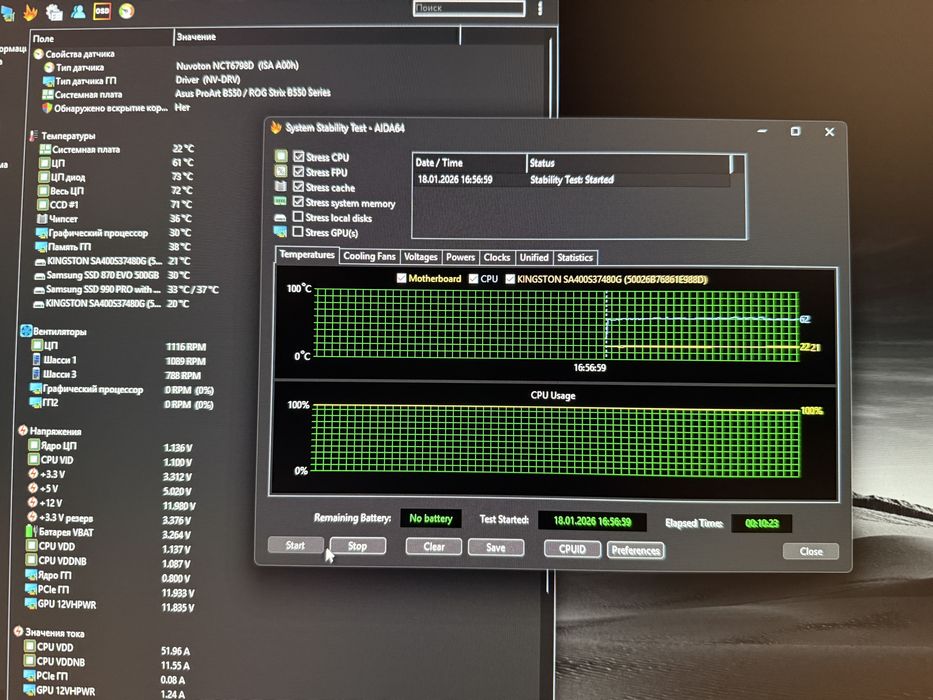Toggle the CPU graph legend checkbox
Viewport: 933px width, 700px height.
tap(474, 279)
